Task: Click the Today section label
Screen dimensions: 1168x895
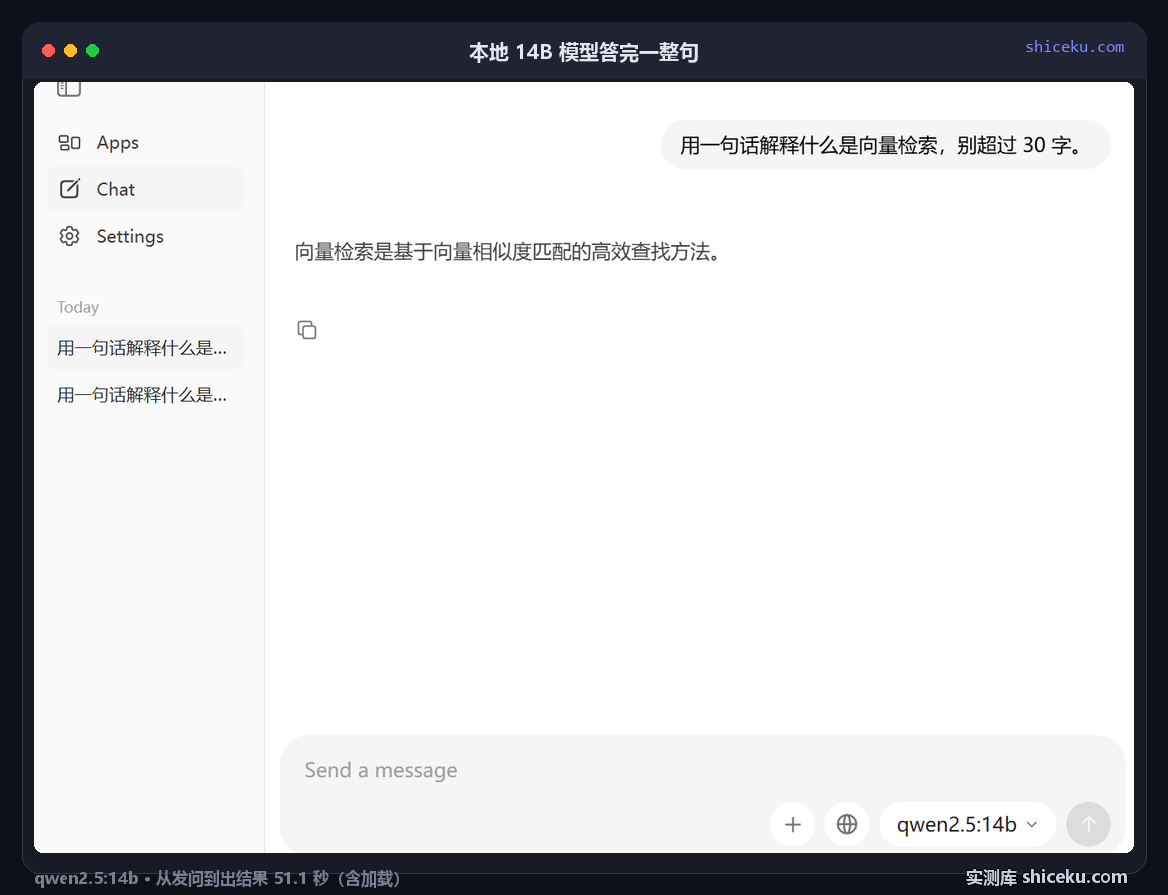Action: [78, 307]
